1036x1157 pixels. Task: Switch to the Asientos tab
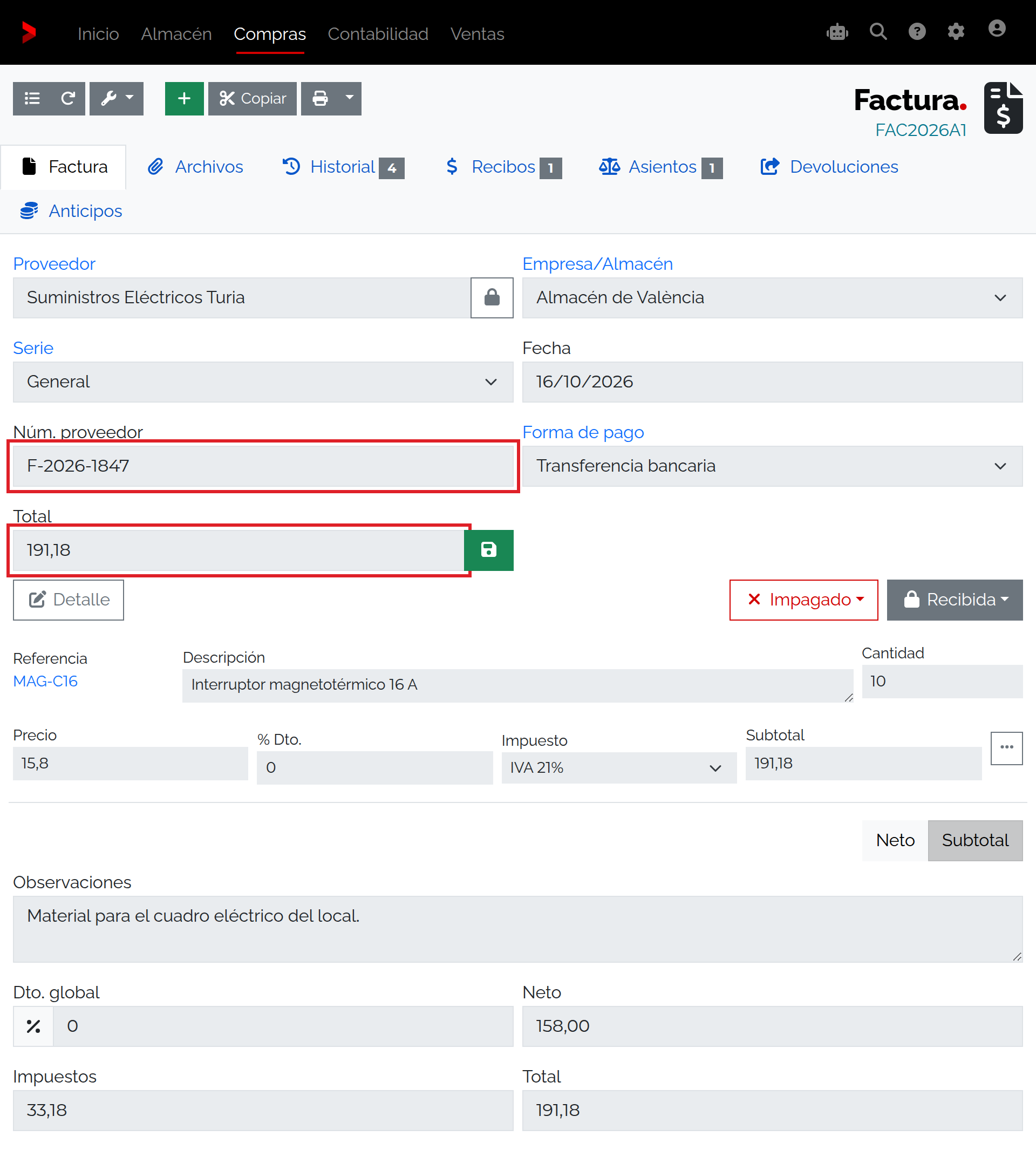[660, 167]
